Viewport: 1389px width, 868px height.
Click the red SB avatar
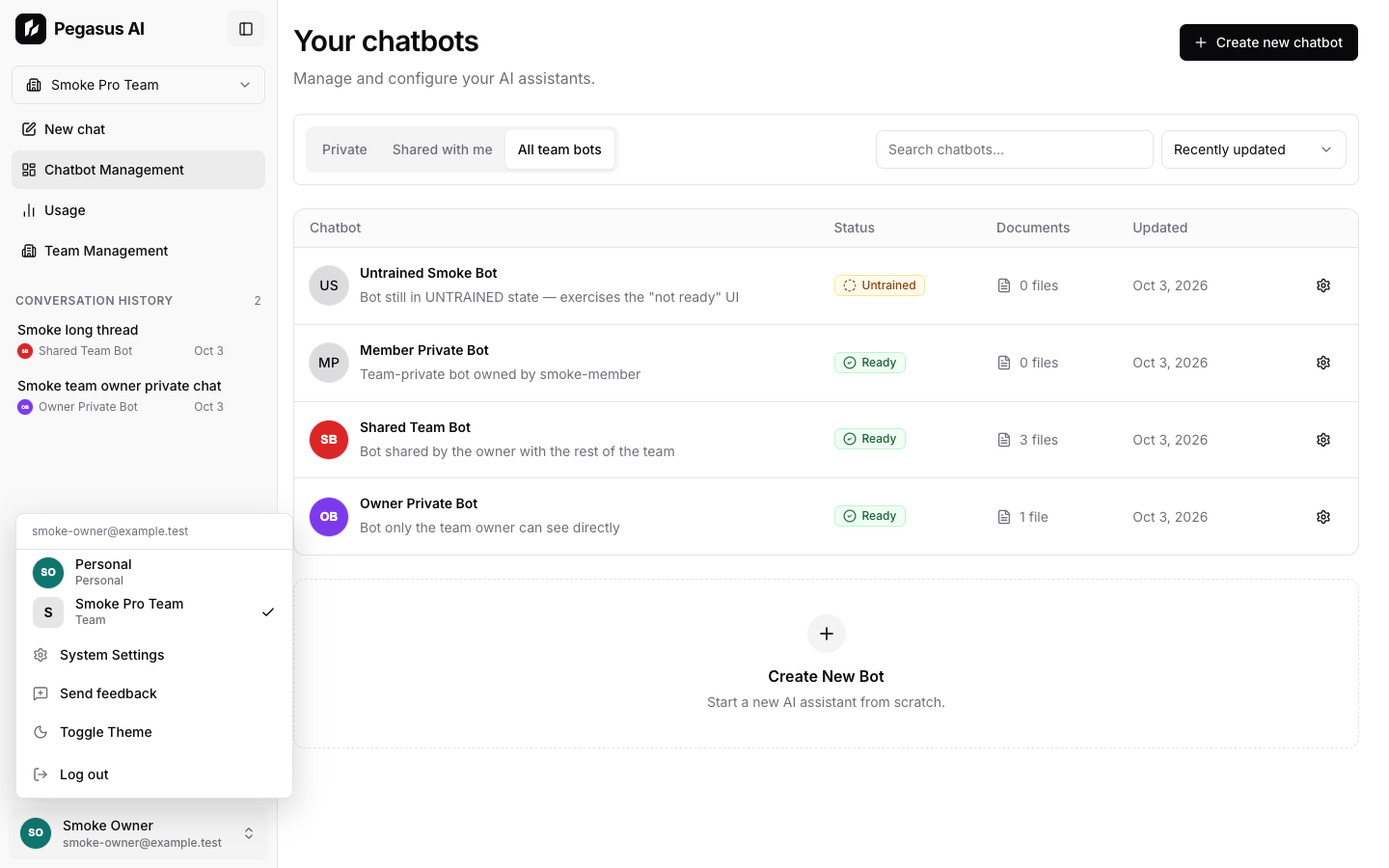[329, 440]
